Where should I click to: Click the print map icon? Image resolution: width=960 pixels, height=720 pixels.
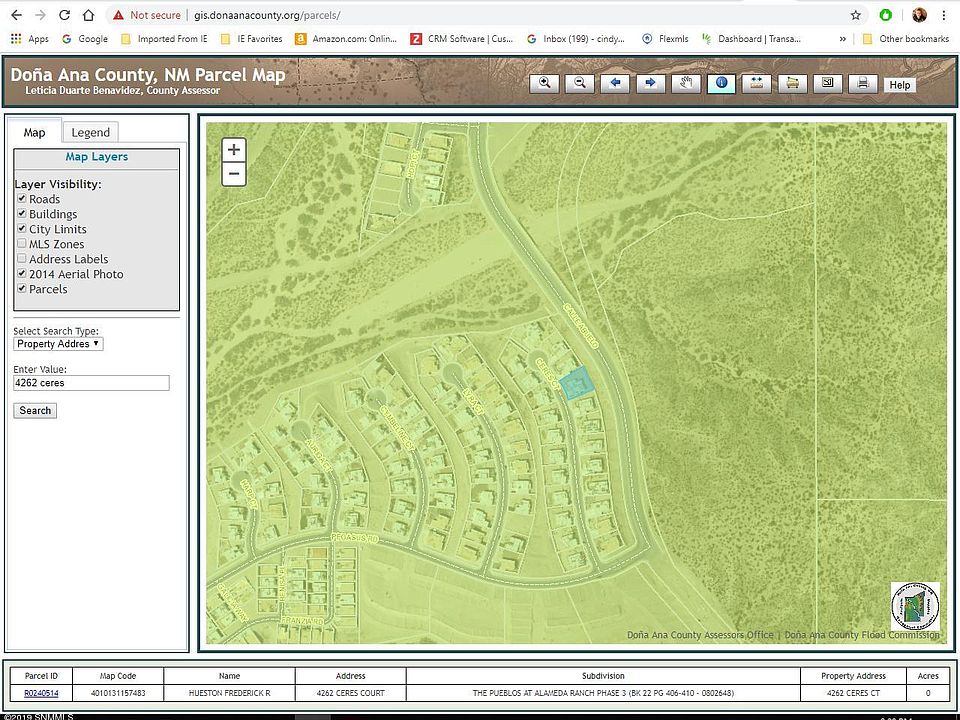[862, 84]
